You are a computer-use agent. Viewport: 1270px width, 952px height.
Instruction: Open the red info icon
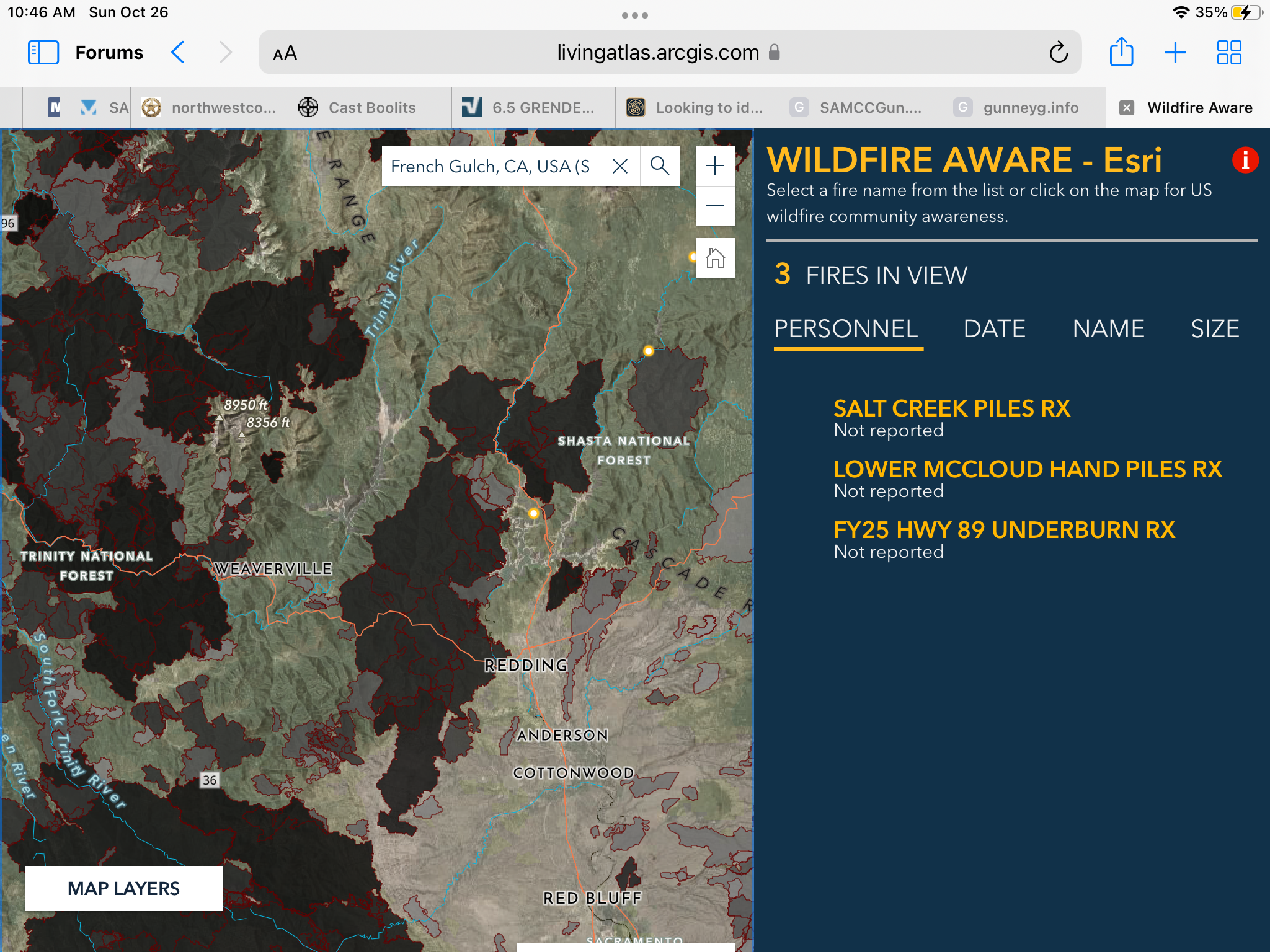(1245, 160)
